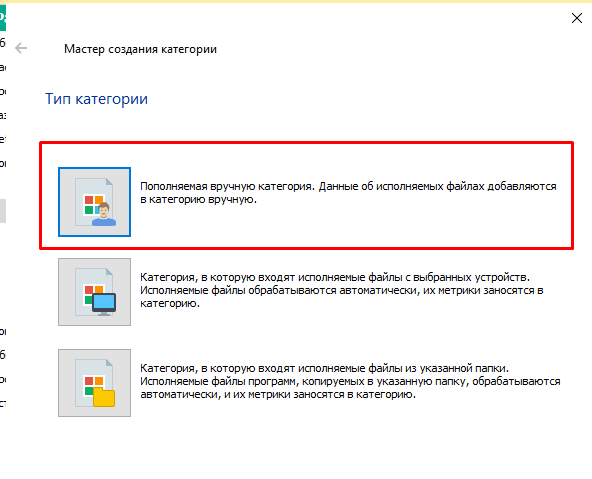The width and height of the screenshot is (592, 479).
Task: Click the text line 'в категорию вручную.'
Action: click(198, 199)
